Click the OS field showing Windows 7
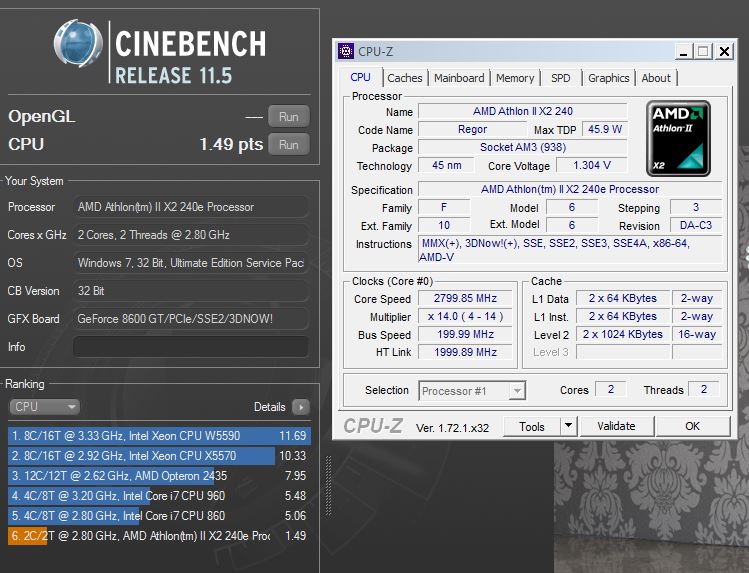 (191, 263)
